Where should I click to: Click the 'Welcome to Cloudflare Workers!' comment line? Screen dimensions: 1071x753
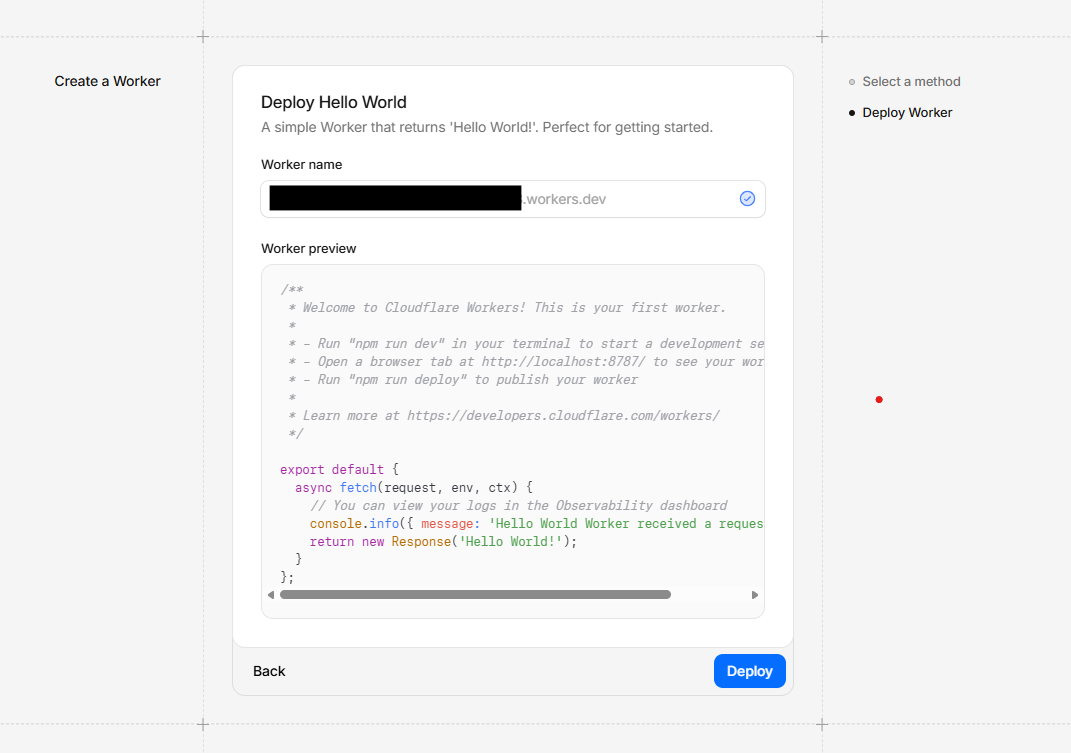tap(507, 307)
